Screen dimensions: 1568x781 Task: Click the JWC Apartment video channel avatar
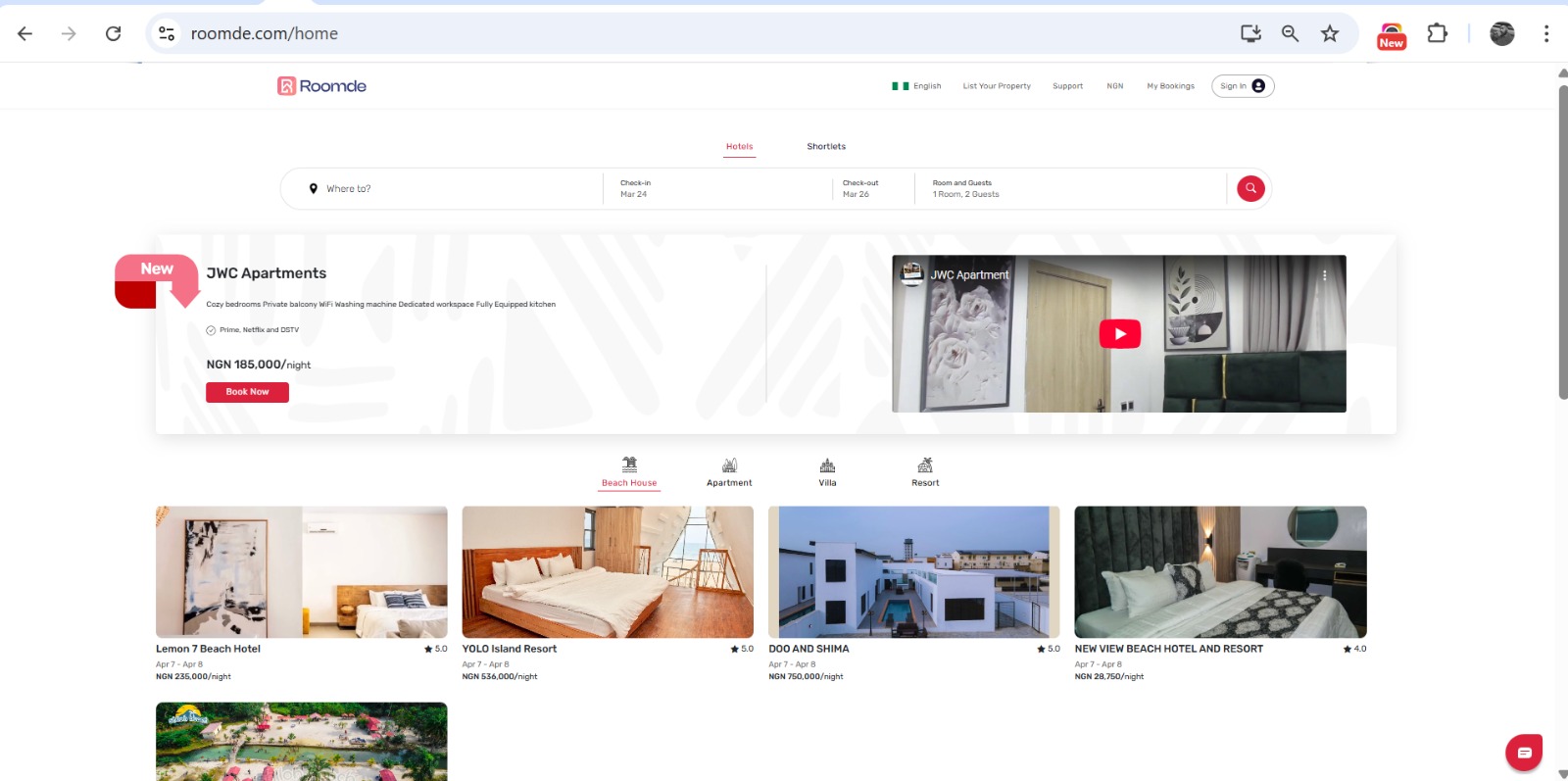912,274
